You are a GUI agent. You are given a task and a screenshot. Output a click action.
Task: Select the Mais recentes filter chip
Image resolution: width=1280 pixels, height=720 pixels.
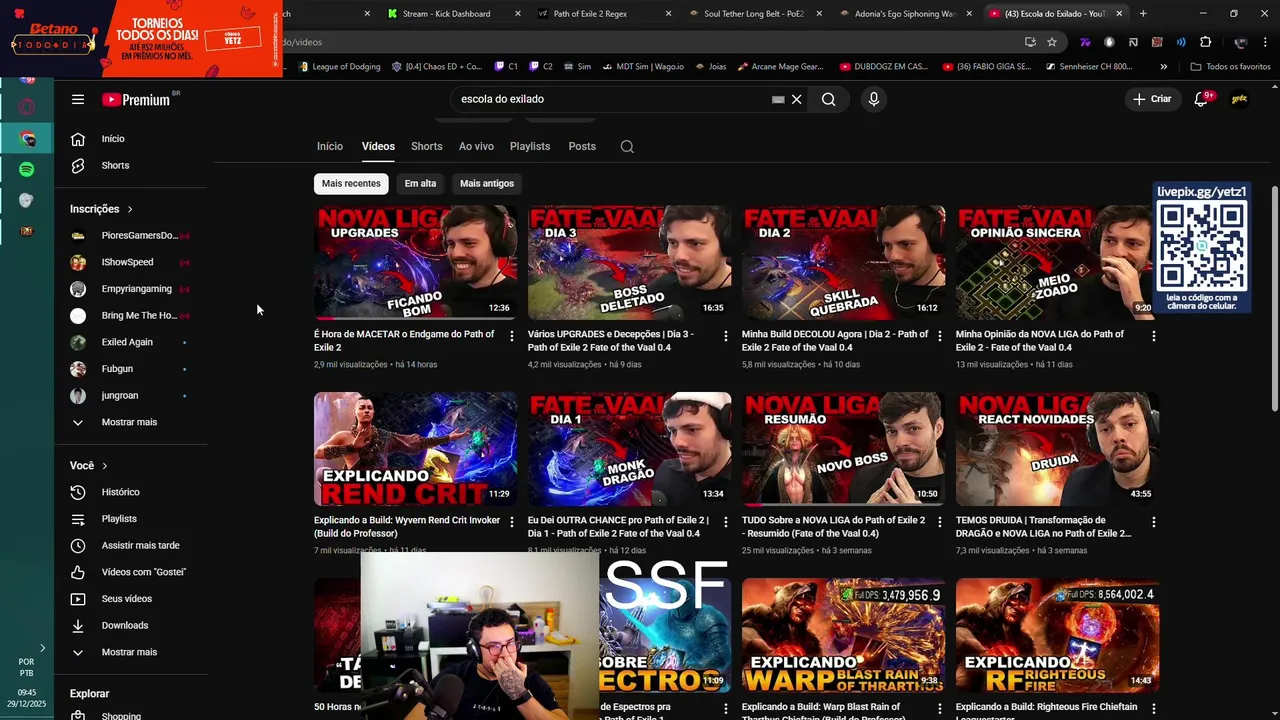351,183
